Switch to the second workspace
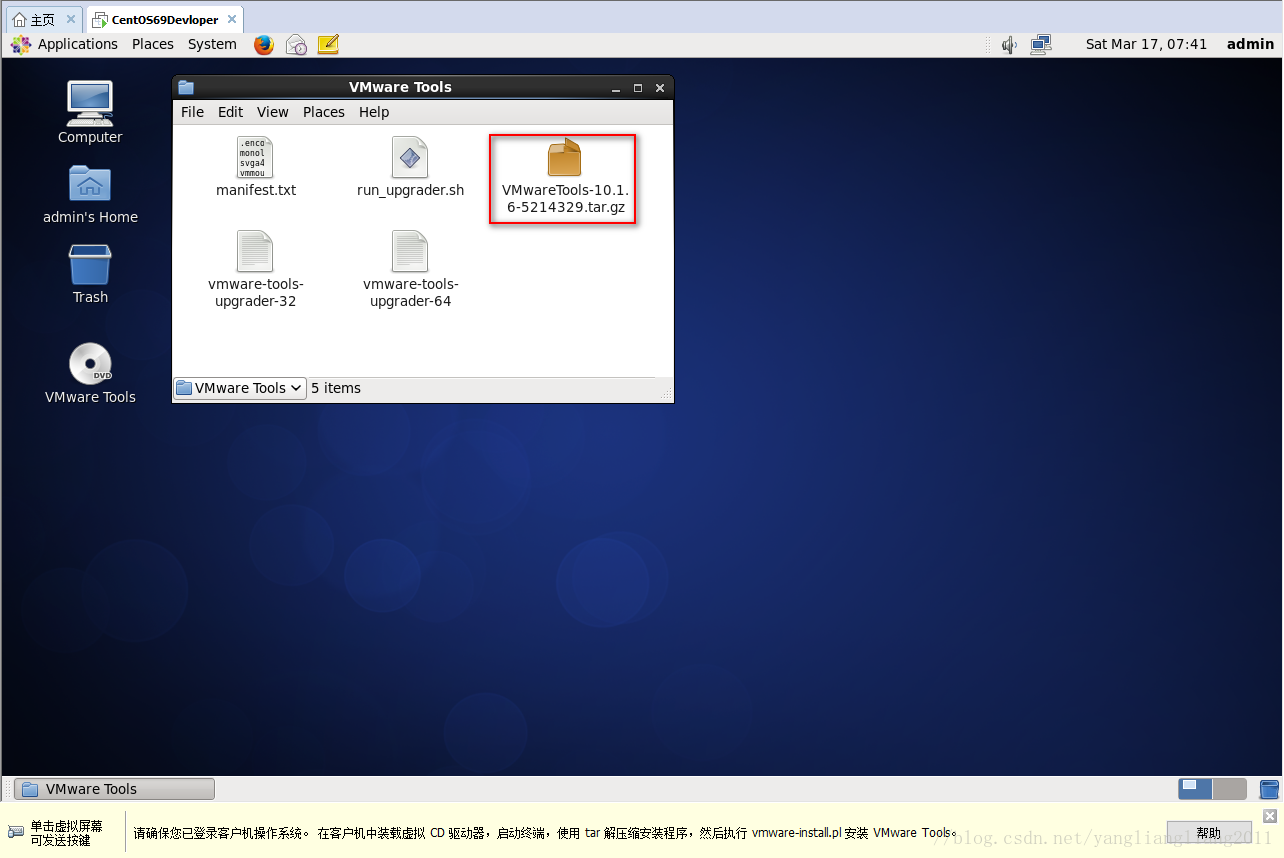The width and height of the screenshot is (1284, 858). coord(1230,789)
